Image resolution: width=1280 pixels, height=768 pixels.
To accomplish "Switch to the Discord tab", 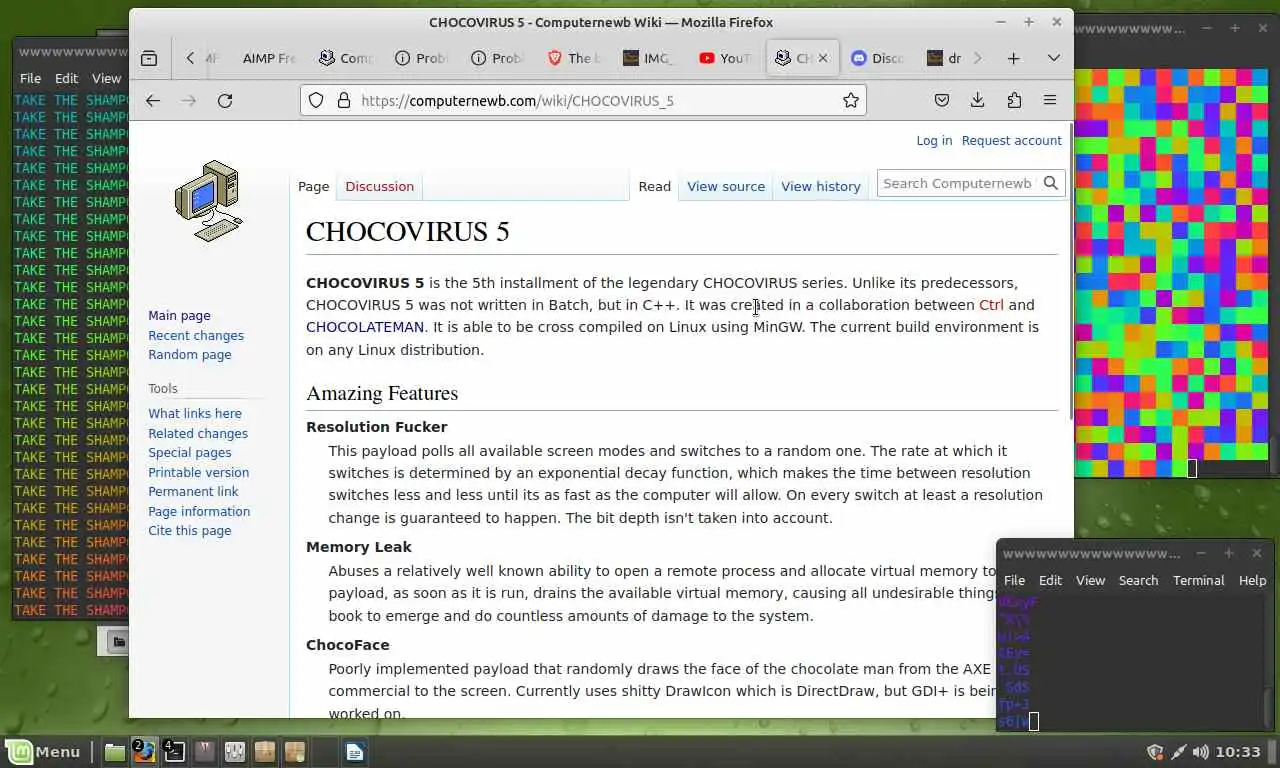I will click(x=877, y=58).
